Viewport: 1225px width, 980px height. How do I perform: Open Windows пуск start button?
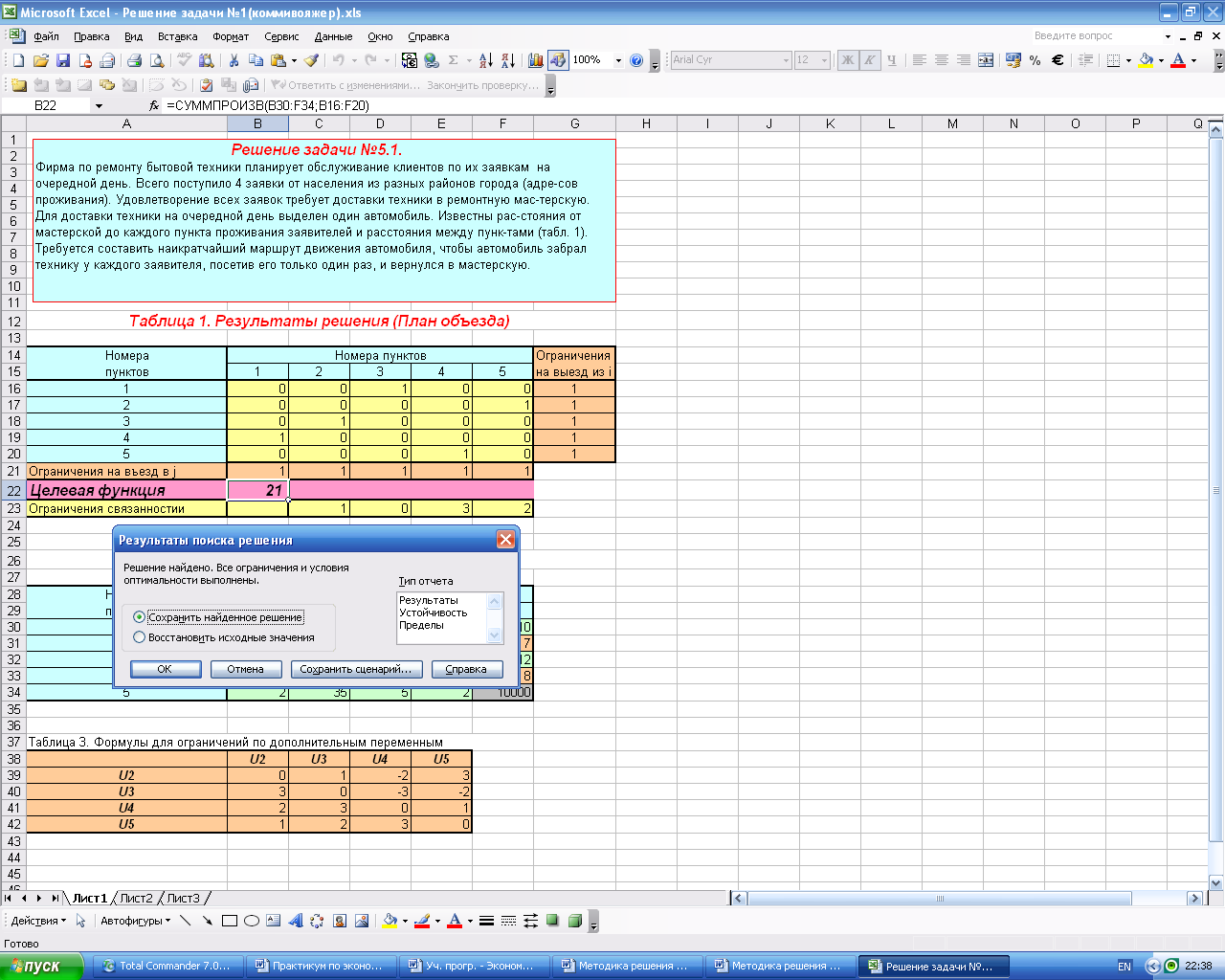(x=41, y=966)
